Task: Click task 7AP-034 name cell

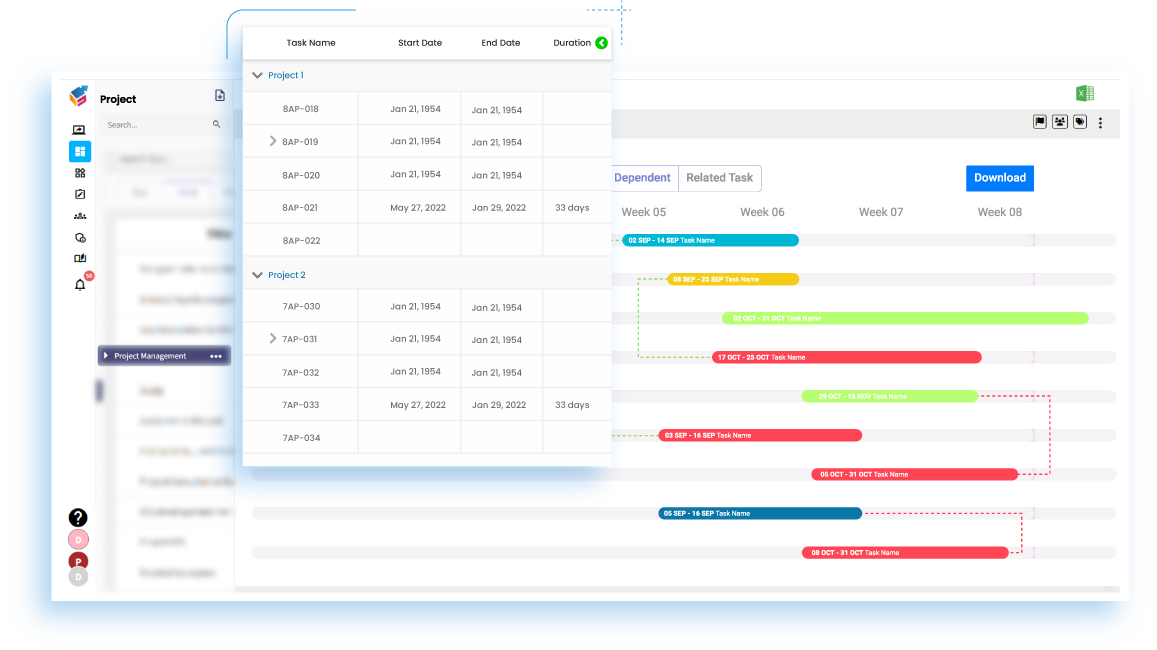Action: tap(301, 438)
